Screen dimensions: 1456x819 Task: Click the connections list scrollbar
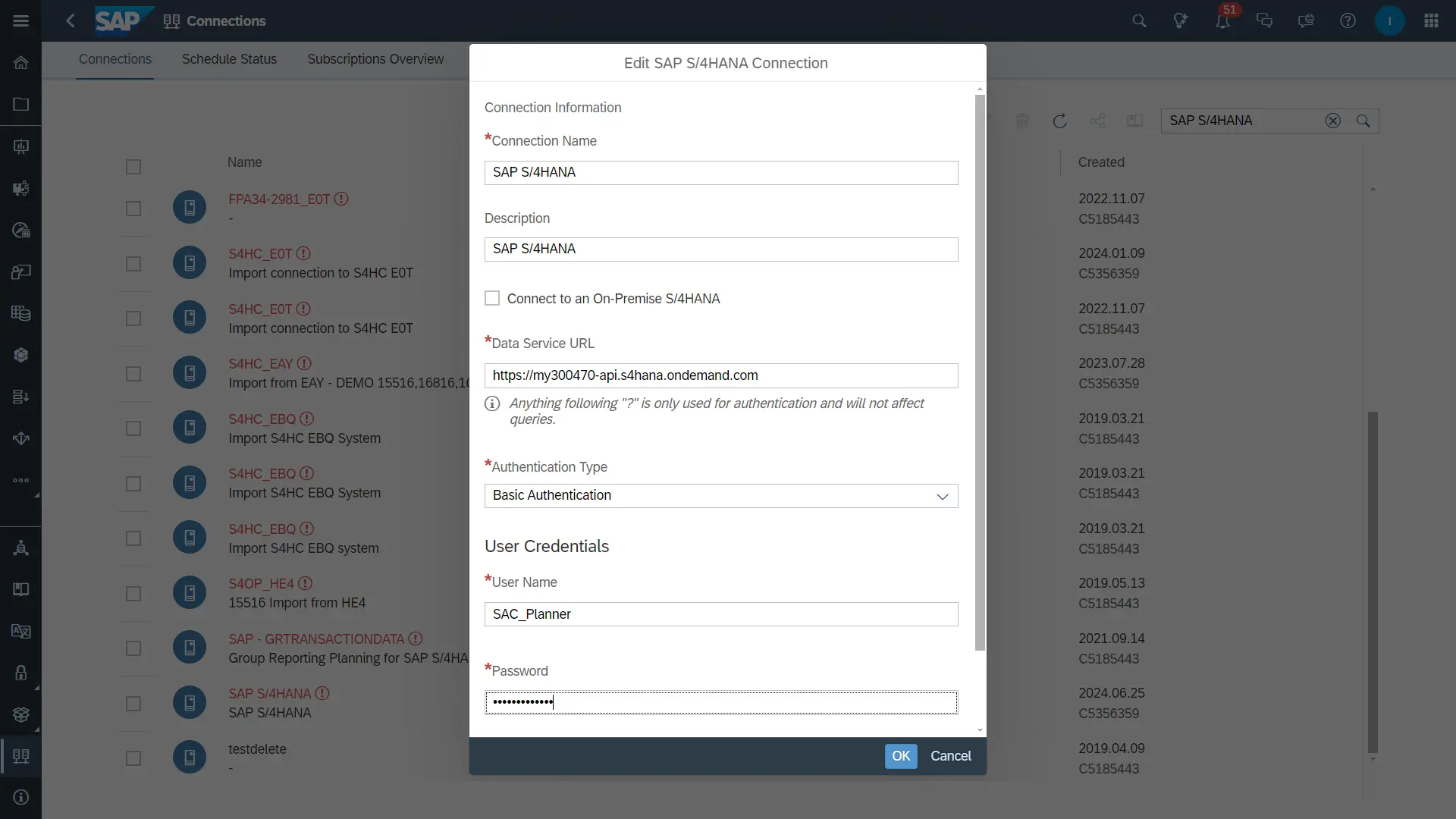coord(1373,582)
